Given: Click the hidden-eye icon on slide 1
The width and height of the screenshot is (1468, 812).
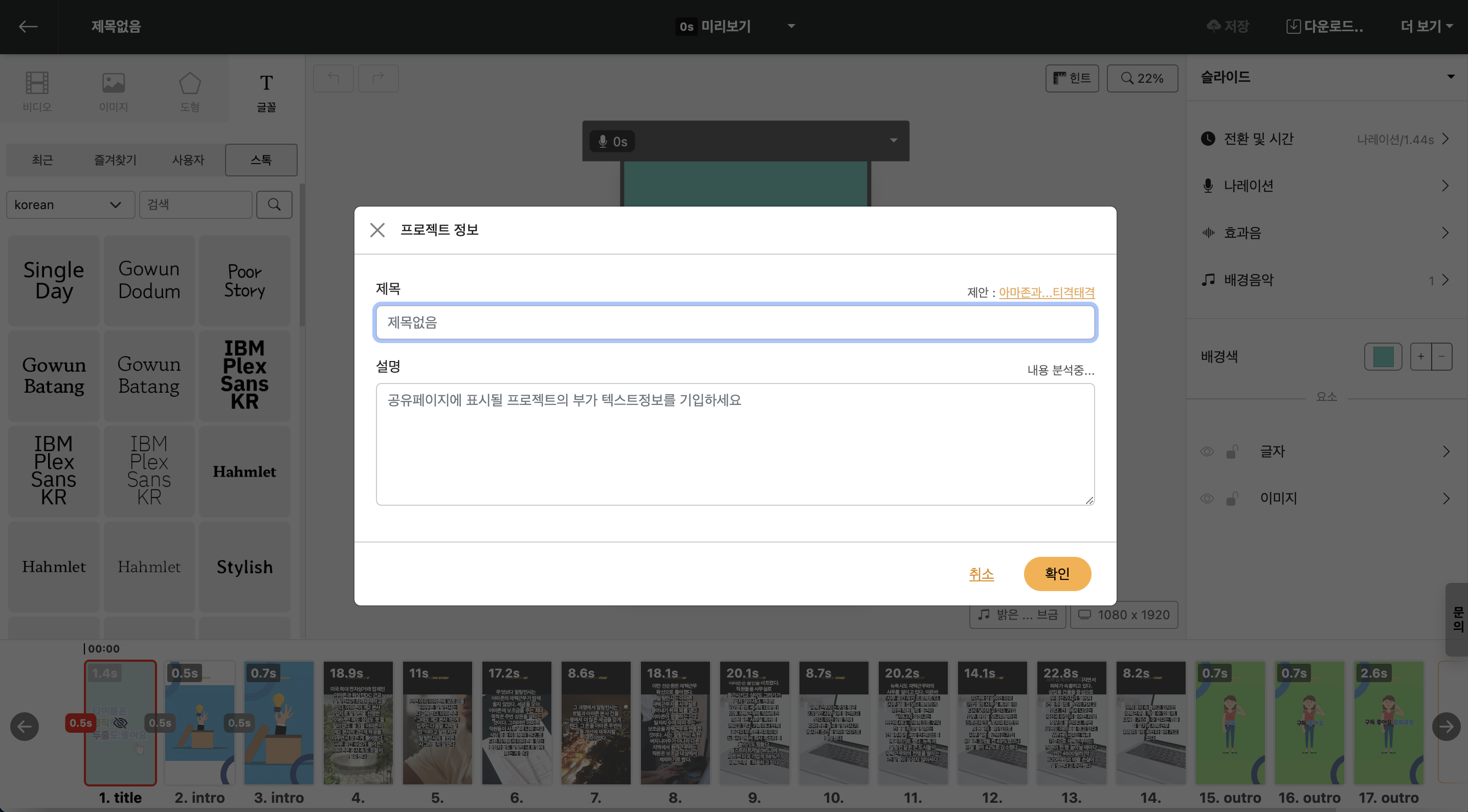Looking at the screenshot, I should tap(120, 723).
